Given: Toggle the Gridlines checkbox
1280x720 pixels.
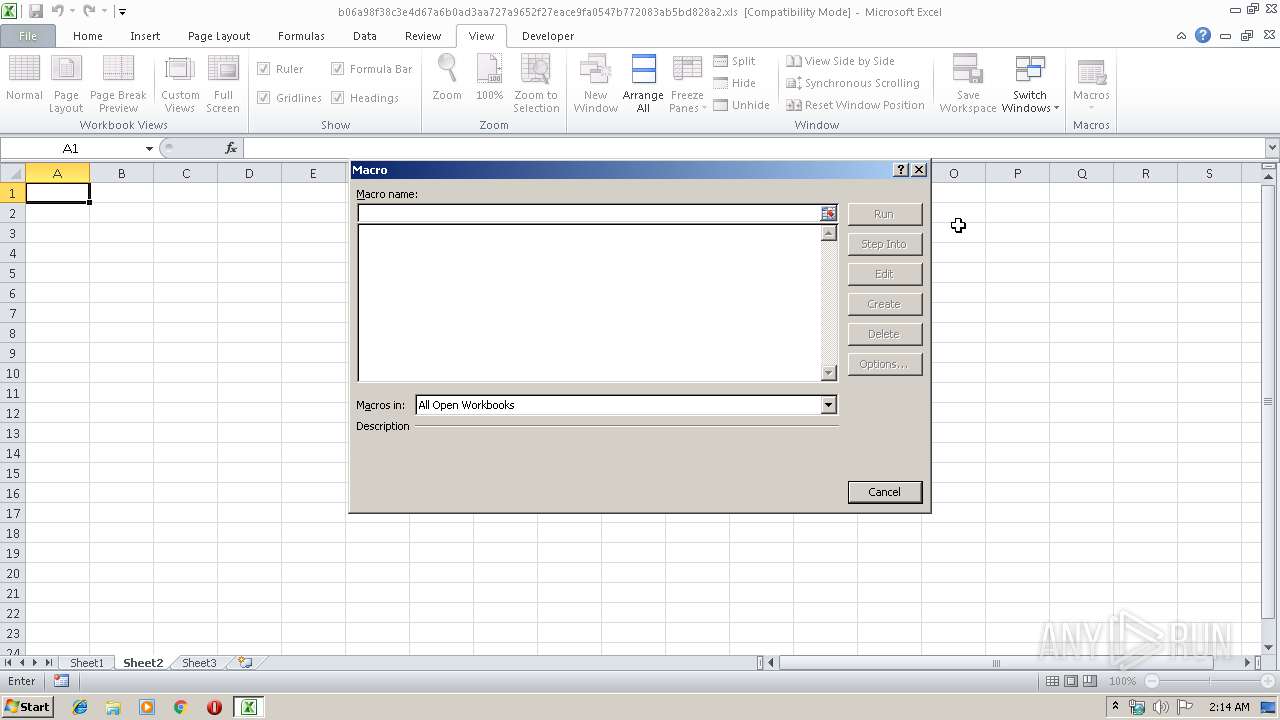Looking at the screenshot, I should pos(264,98).
